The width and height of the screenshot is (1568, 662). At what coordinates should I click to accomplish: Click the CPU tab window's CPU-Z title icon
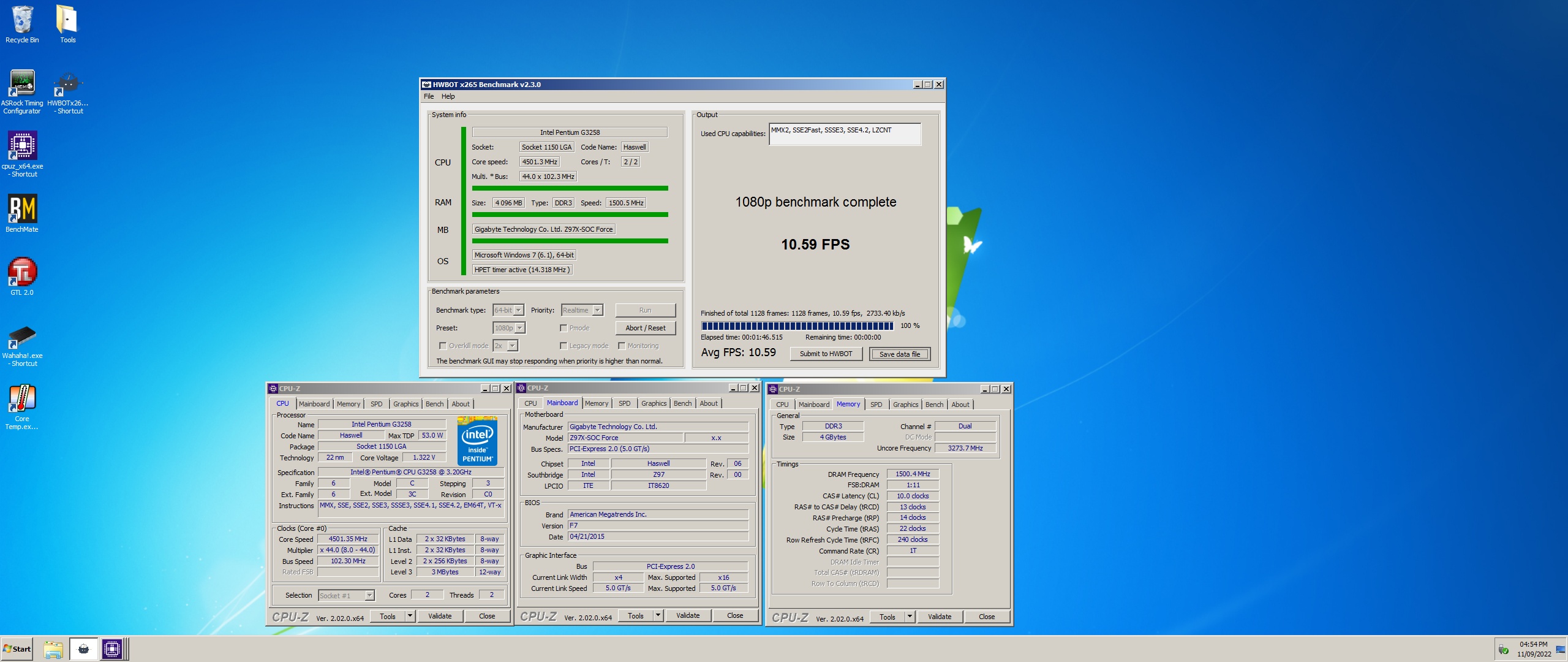pyautogui.click(x=273, y=389)
